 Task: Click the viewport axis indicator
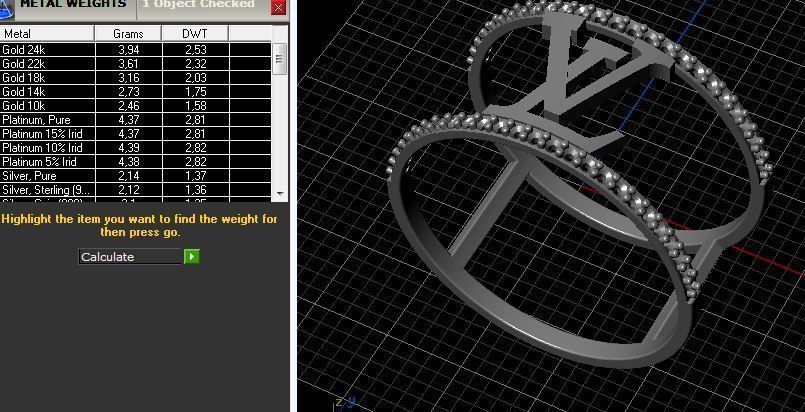tap(346, 403)
